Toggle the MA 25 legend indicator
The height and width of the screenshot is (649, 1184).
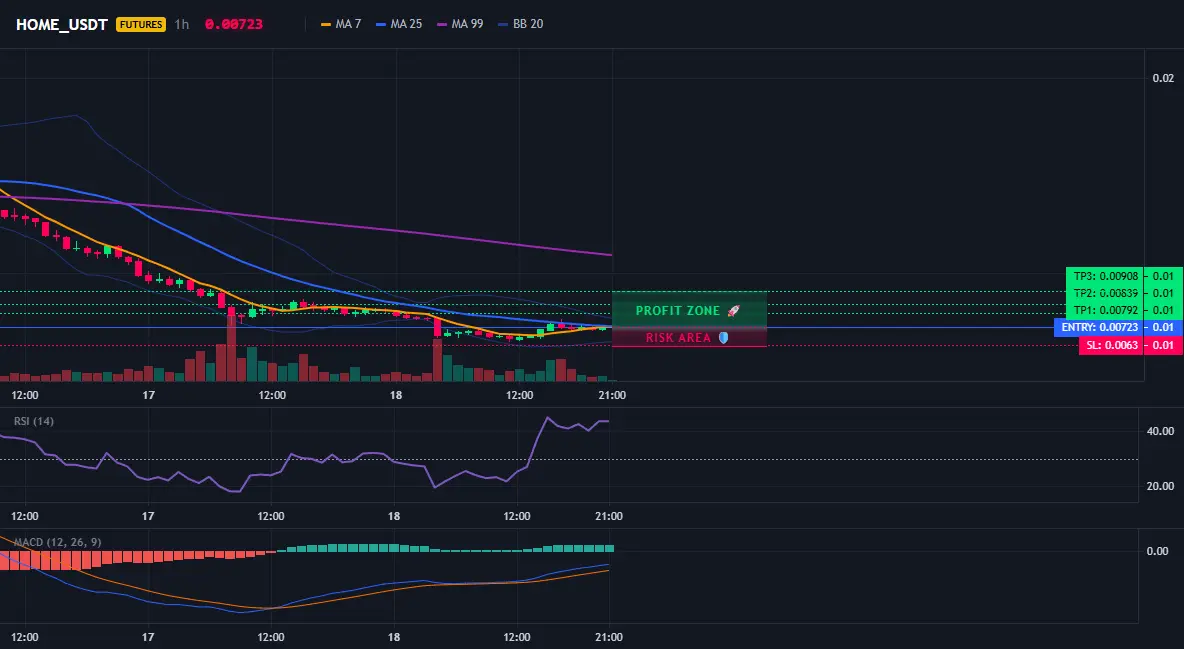tap(399, 24)
